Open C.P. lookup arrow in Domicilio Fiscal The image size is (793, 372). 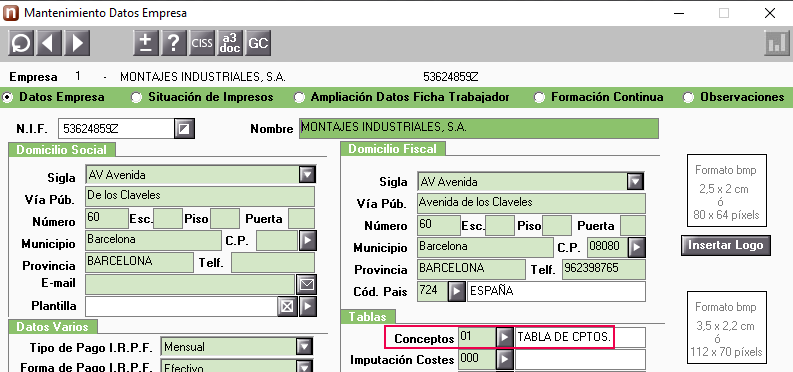(x=637, y=248)
